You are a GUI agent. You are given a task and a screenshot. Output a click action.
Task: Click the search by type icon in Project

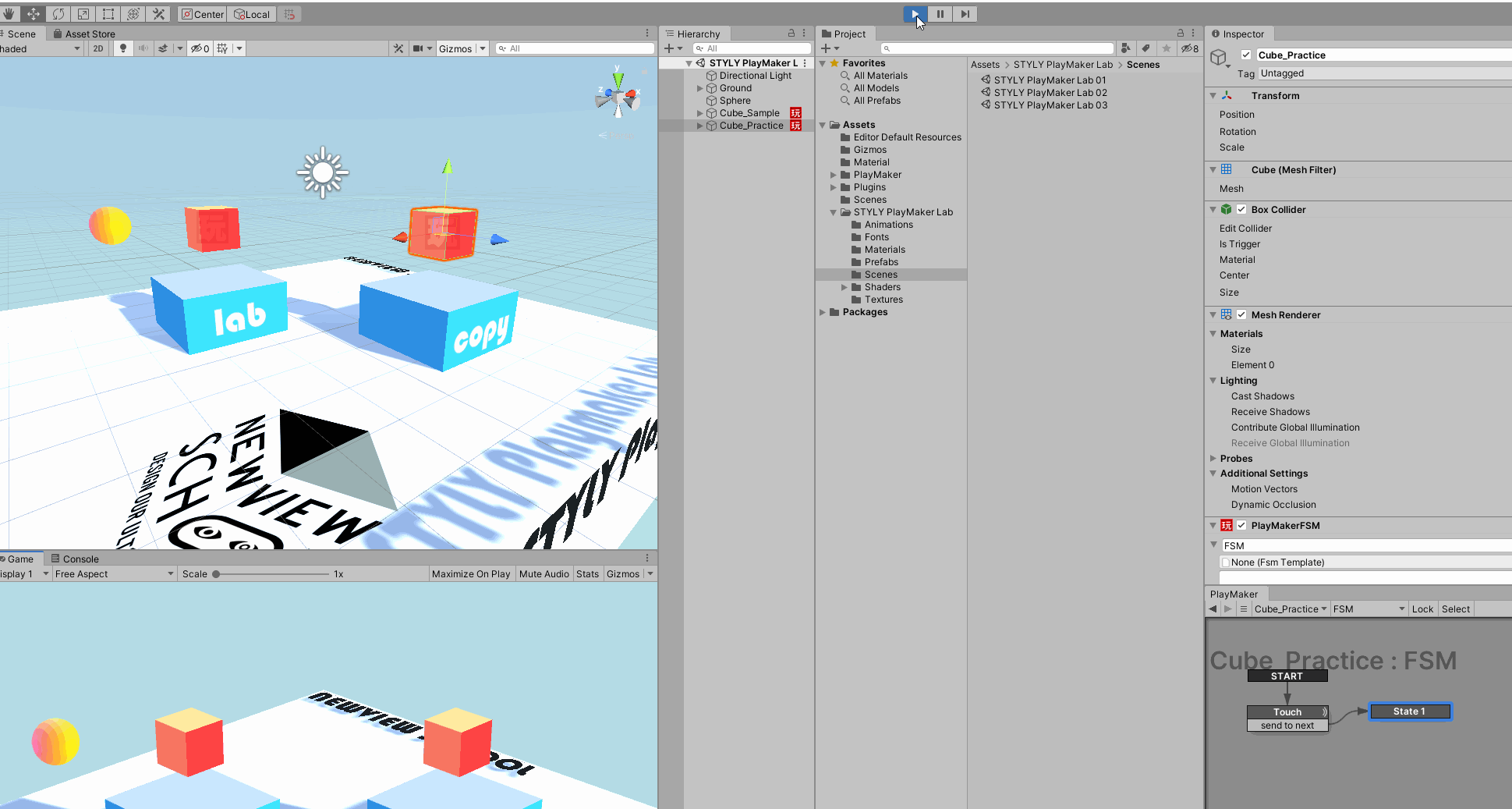pyautogui.click(x=1125, y=48)
